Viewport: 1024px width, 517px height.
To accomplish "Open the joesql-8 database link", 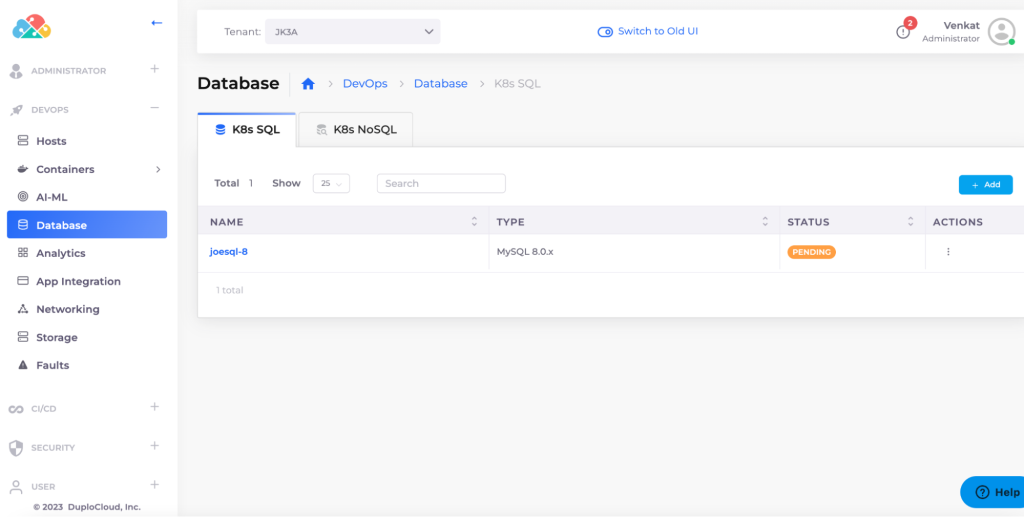I will (229, 252).
